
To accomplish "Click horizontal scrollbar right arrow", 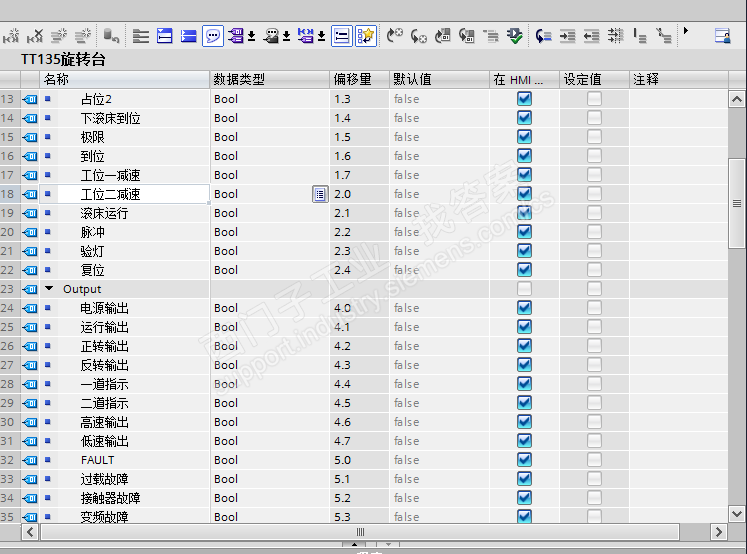I will 718,532.
